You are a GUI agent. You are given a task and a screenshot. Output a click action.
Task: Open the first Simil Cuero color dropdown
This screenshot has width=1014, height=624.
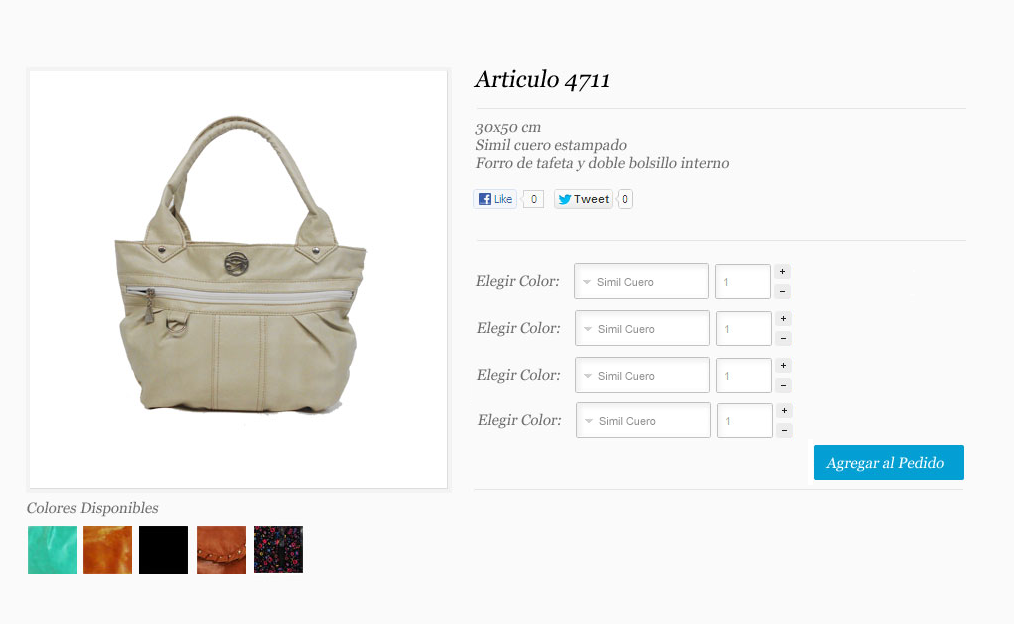click(x=642, y=281)
